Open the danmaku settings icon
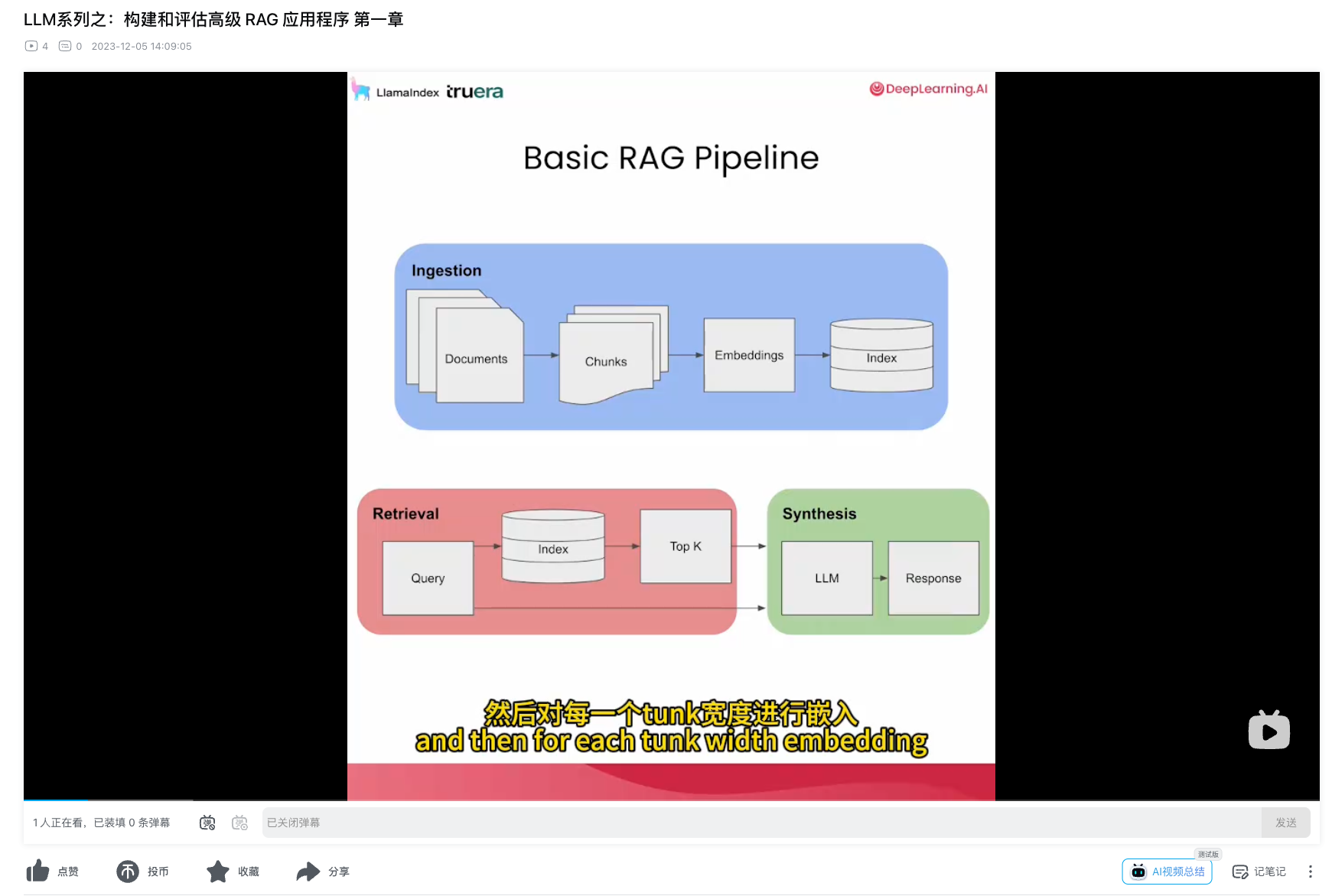Screen dimensions: 1332x896 pyautogui.click(x=240, y=823)
